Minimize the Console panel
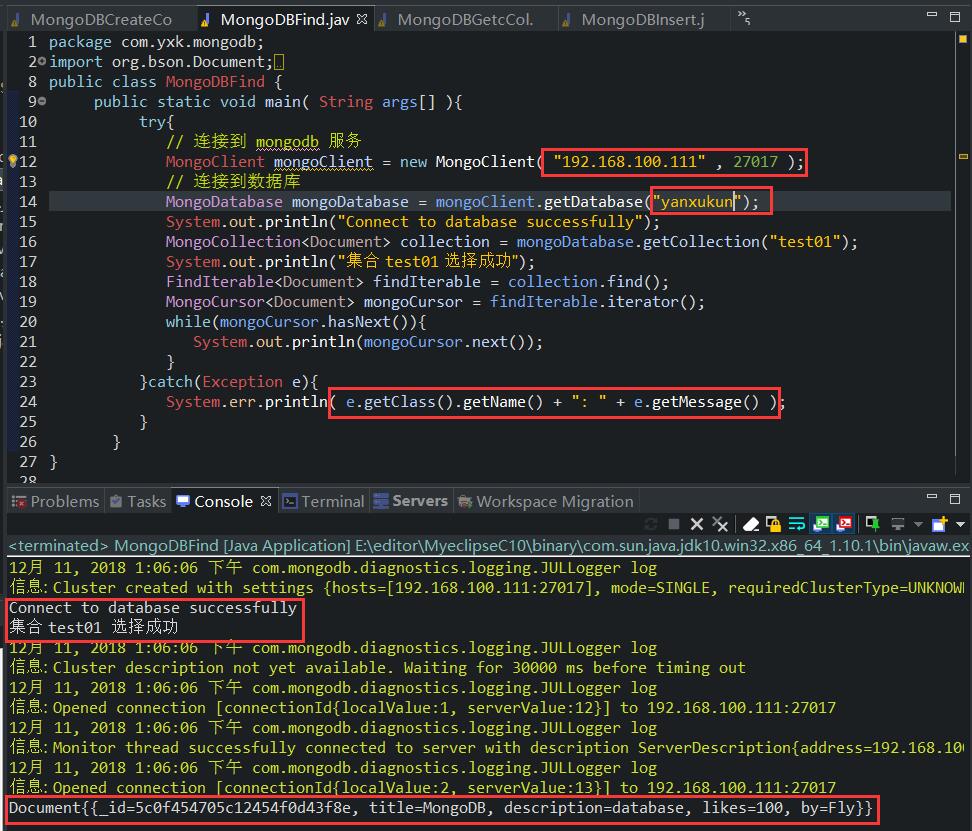 932,496
